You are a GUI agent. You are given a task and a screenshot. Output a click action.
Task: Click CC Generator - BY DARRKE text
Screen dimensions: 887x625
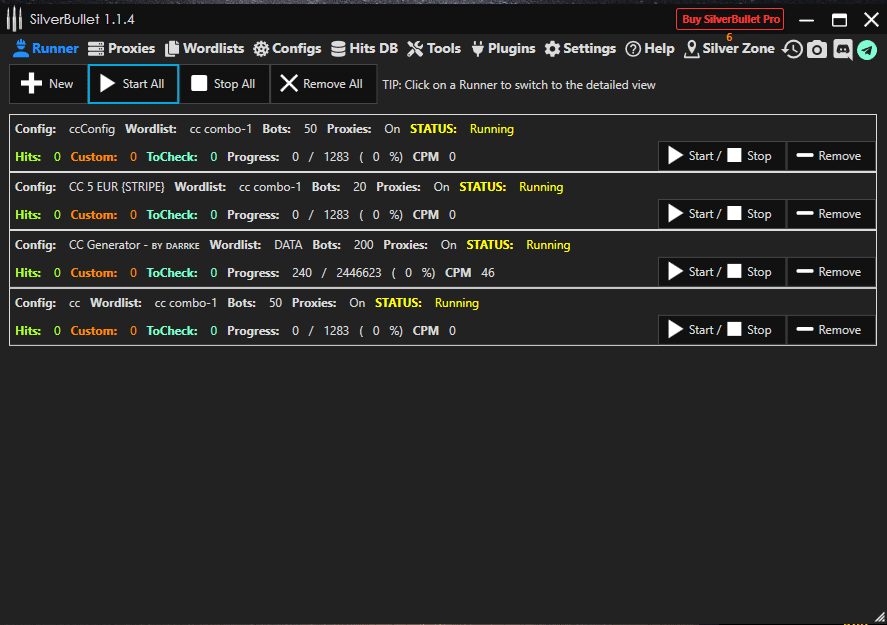tap(134, 245)
